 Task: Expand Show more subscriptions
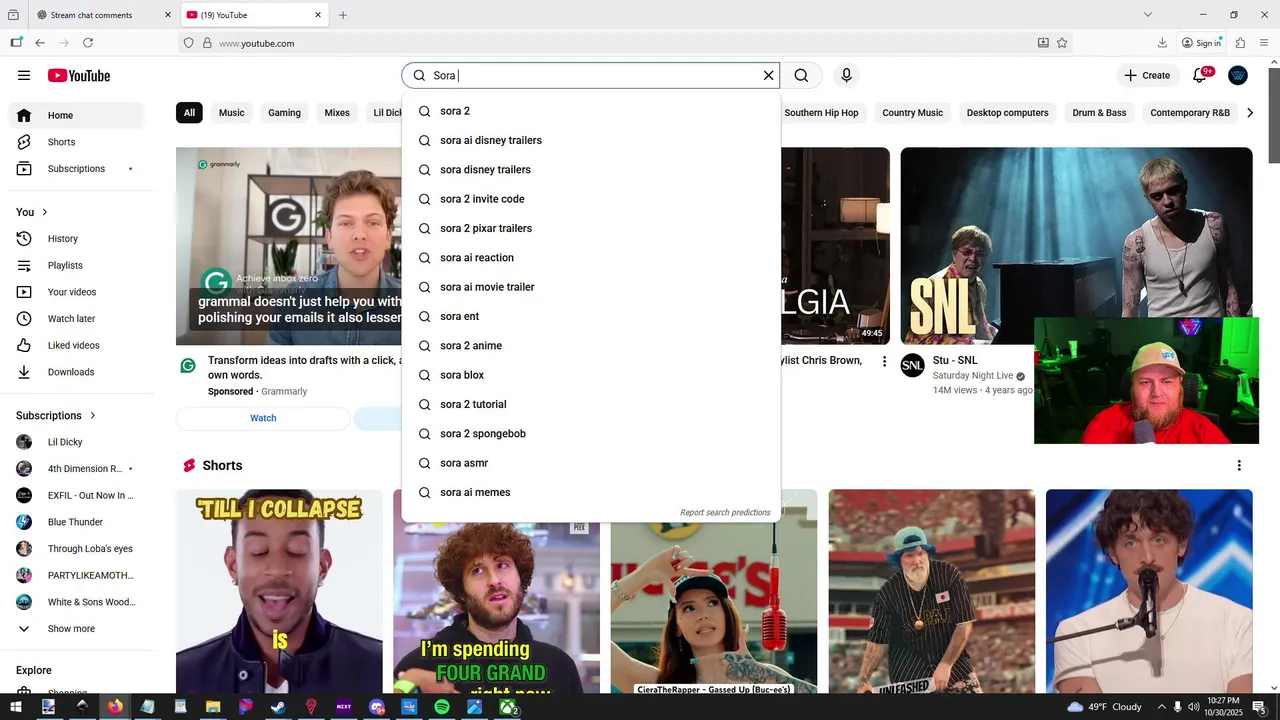tap(76, 629)
